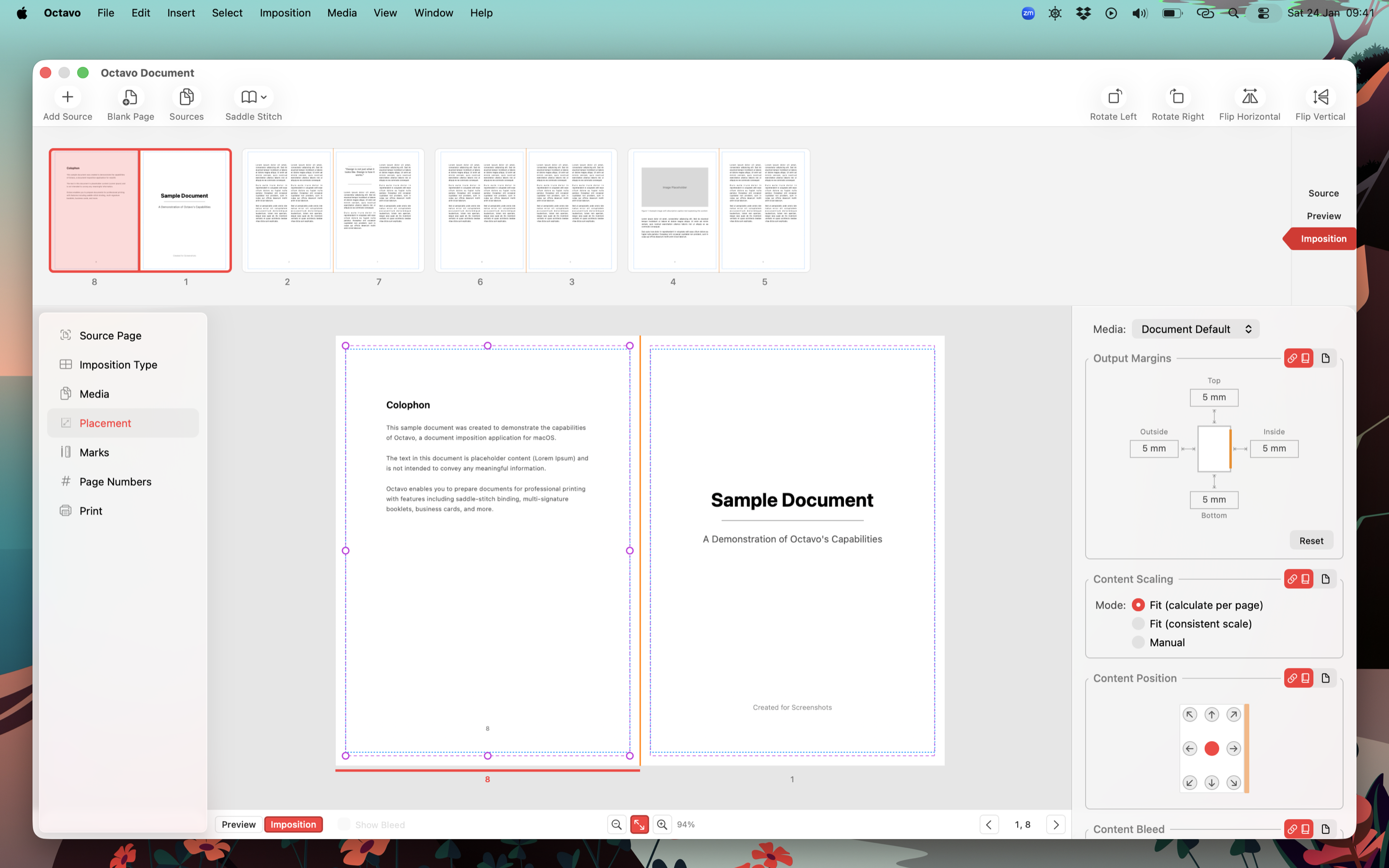
Task: Click the Output Margins Reset button
Action: 1311,540
